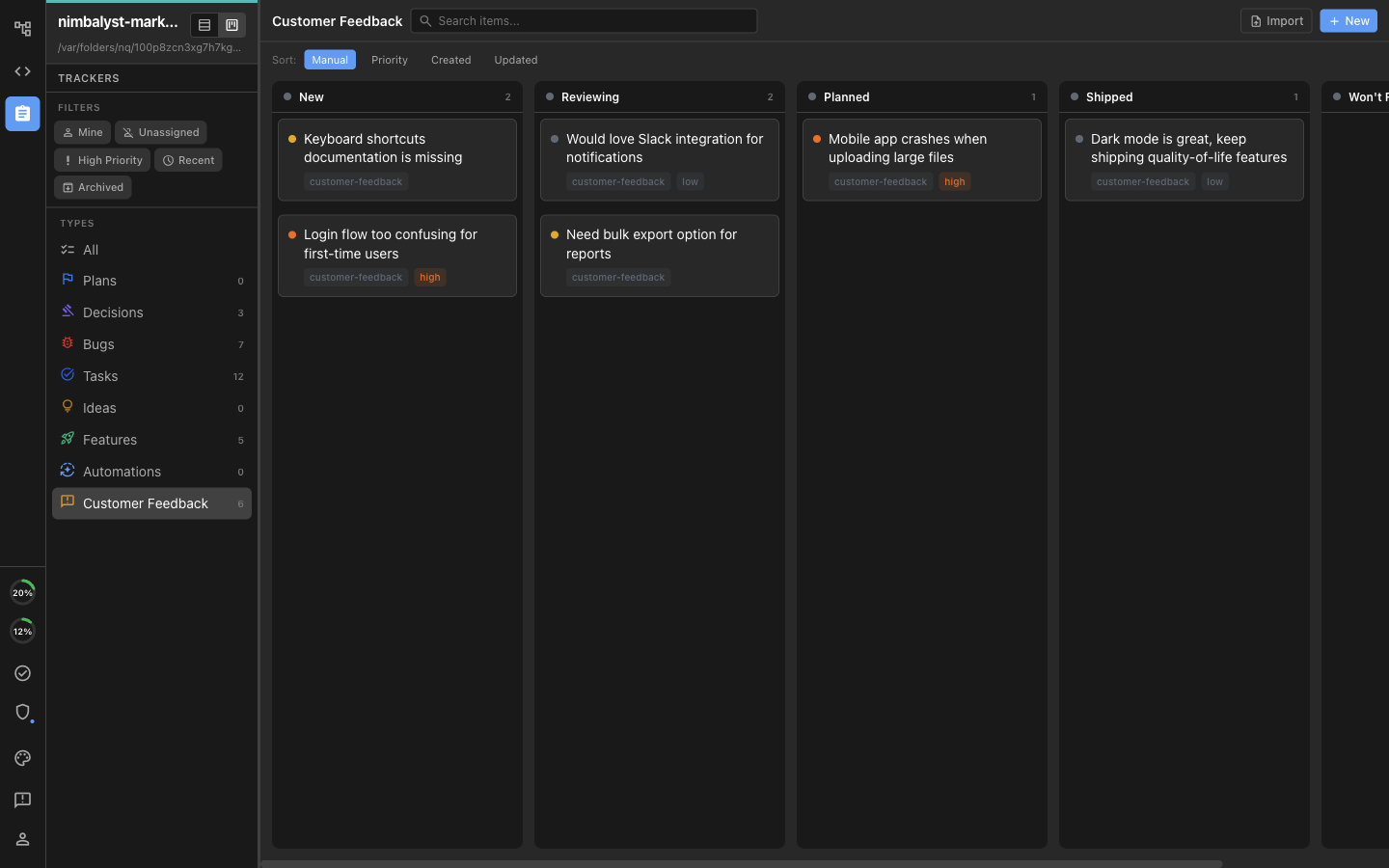Toggle the Mine filter
Viewport: 1389px width, 868px height.
(82, 132)
